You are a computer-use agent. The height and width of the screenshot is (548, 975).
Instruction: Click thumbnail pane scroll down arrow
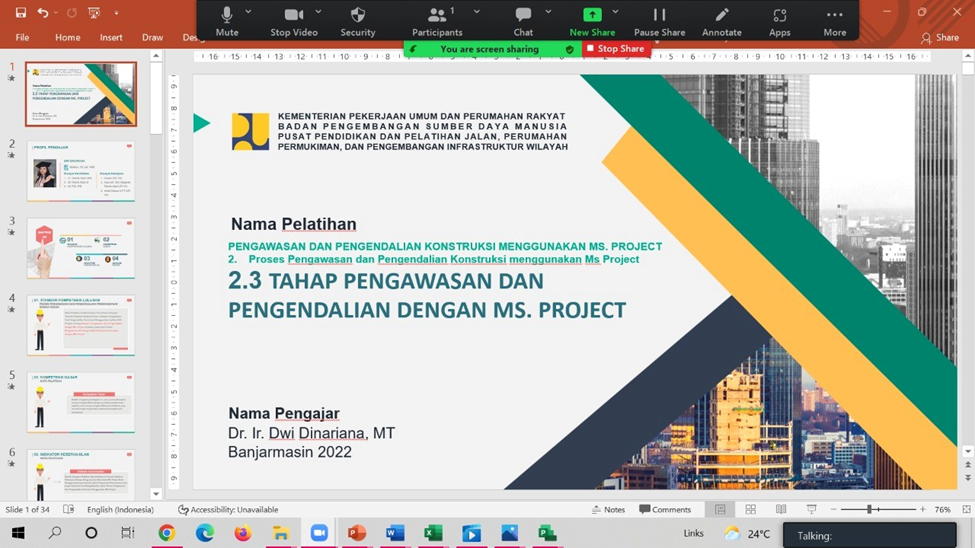coord(156,494)
